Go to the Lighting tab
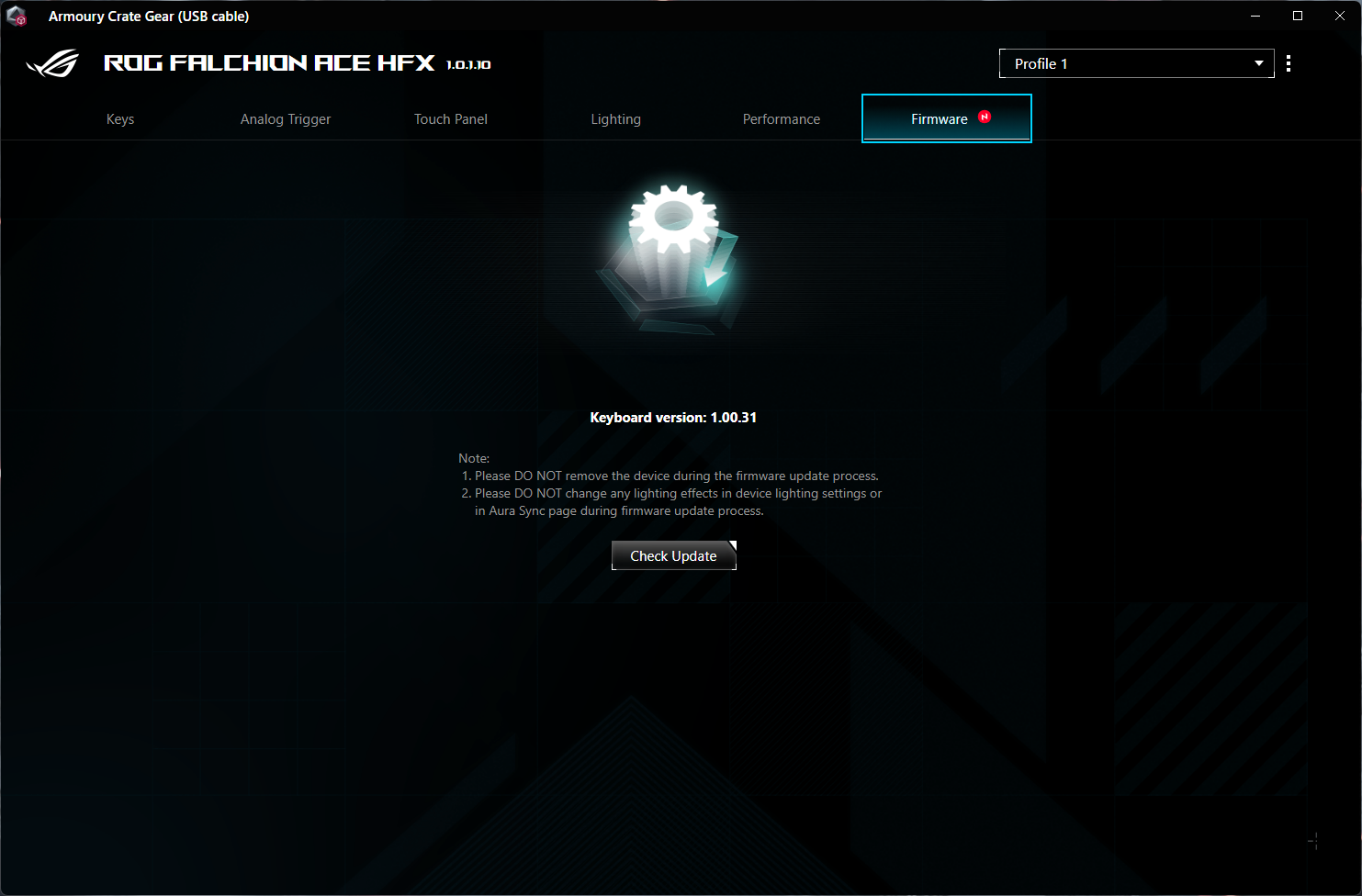The width and height of the screenshot is (1362, 896). click(x=616, y=119)
